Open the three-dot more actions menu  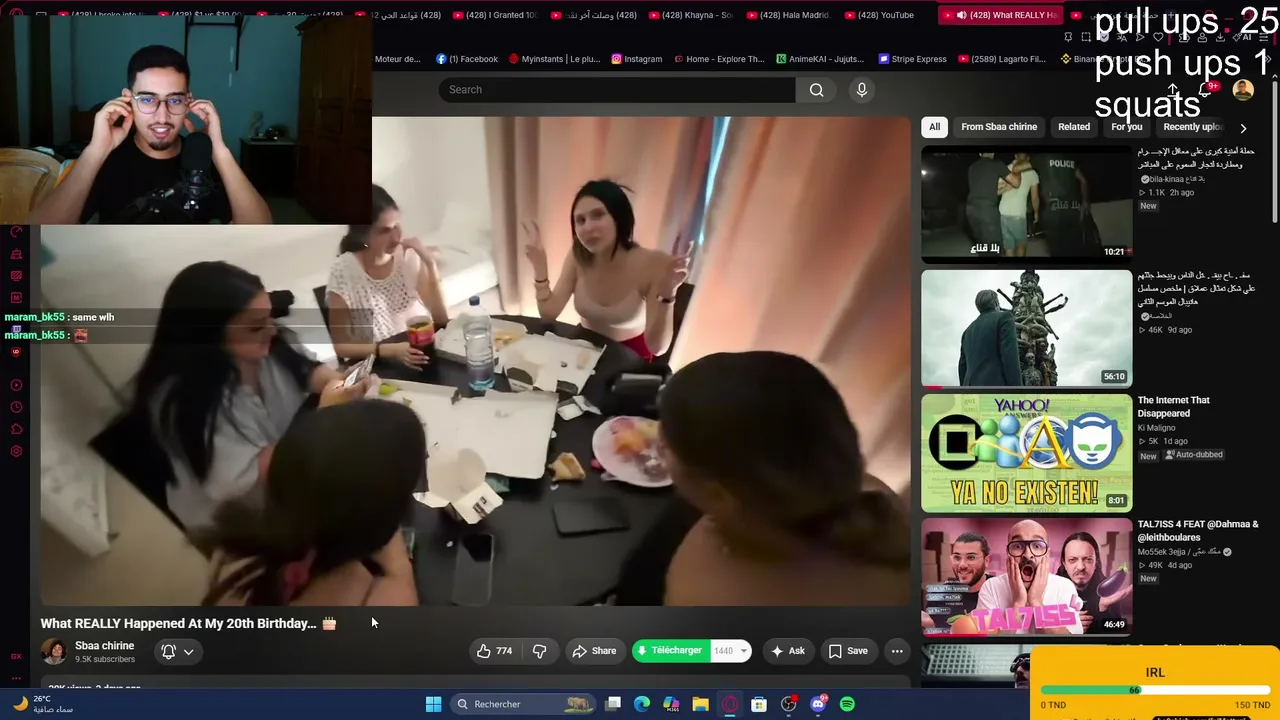click(x=897, y=651)
